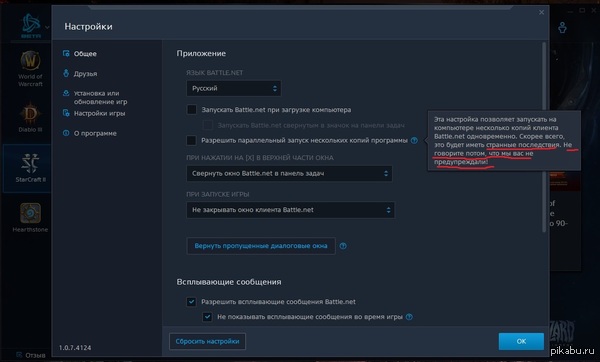Uncheck Не показывать всплывающие сообщения во время игры
The height and width of the screenshot is (362, 600).
tap(207, 317)
